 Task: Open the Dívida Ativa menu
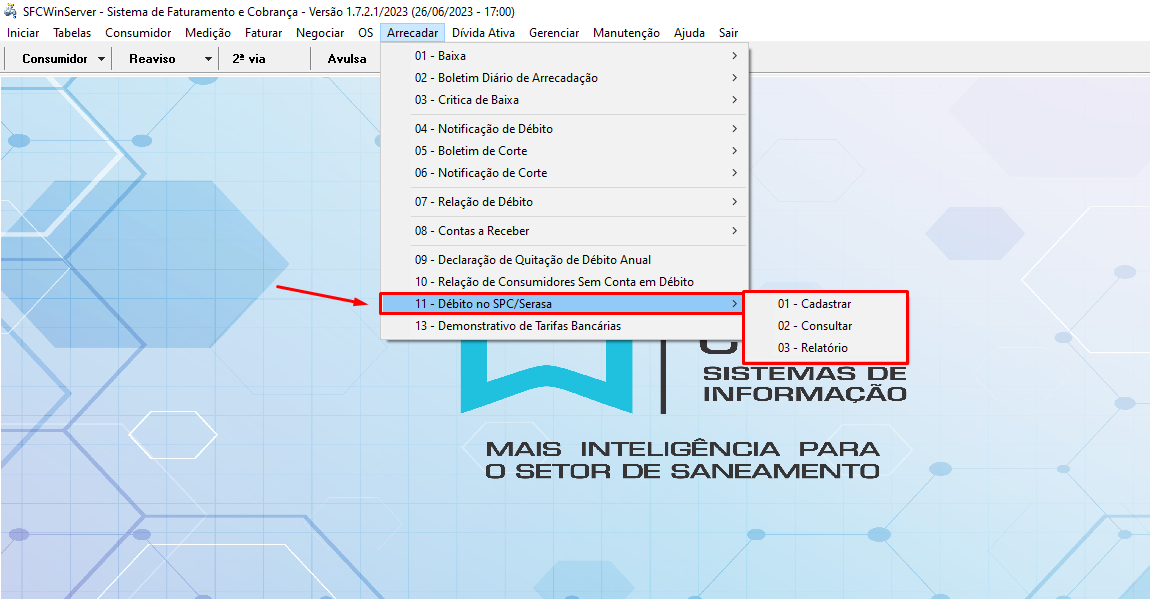click(x=483, y=33)
